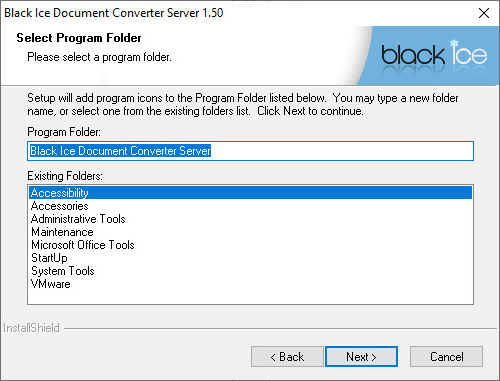Pick the Maintenance folder

[62, 232]
